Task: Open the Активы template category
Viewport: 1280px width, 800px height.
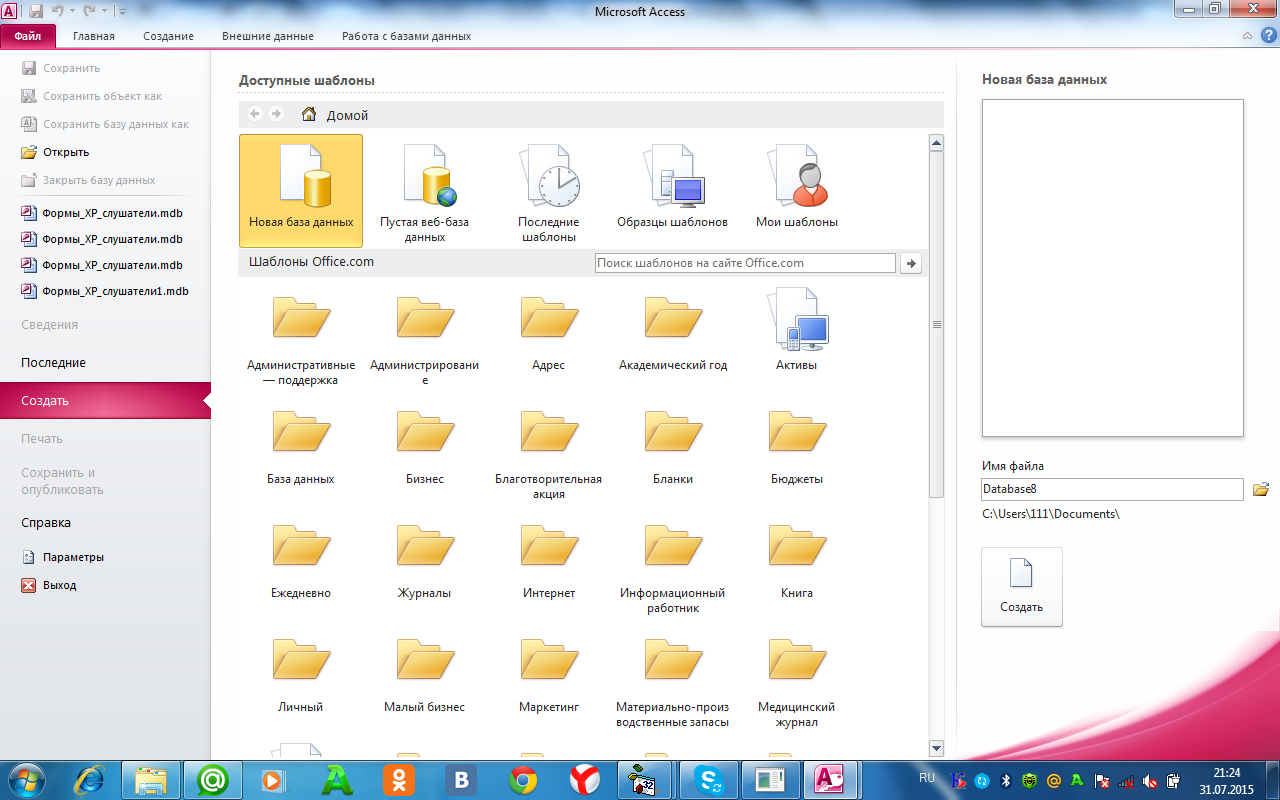Action: pyautogui.click(x=797, y=330)
